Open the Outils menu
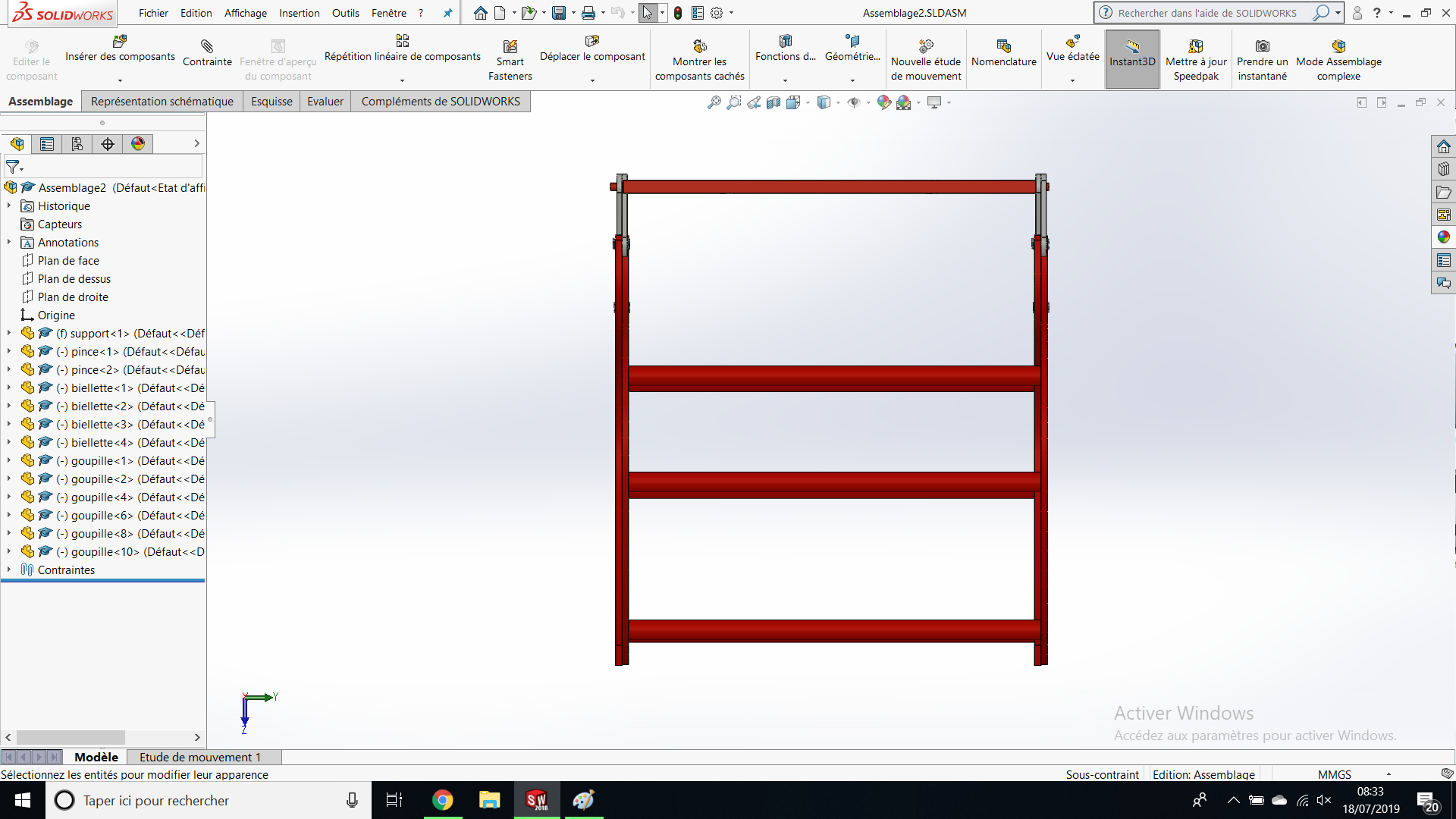 point(345,13)
